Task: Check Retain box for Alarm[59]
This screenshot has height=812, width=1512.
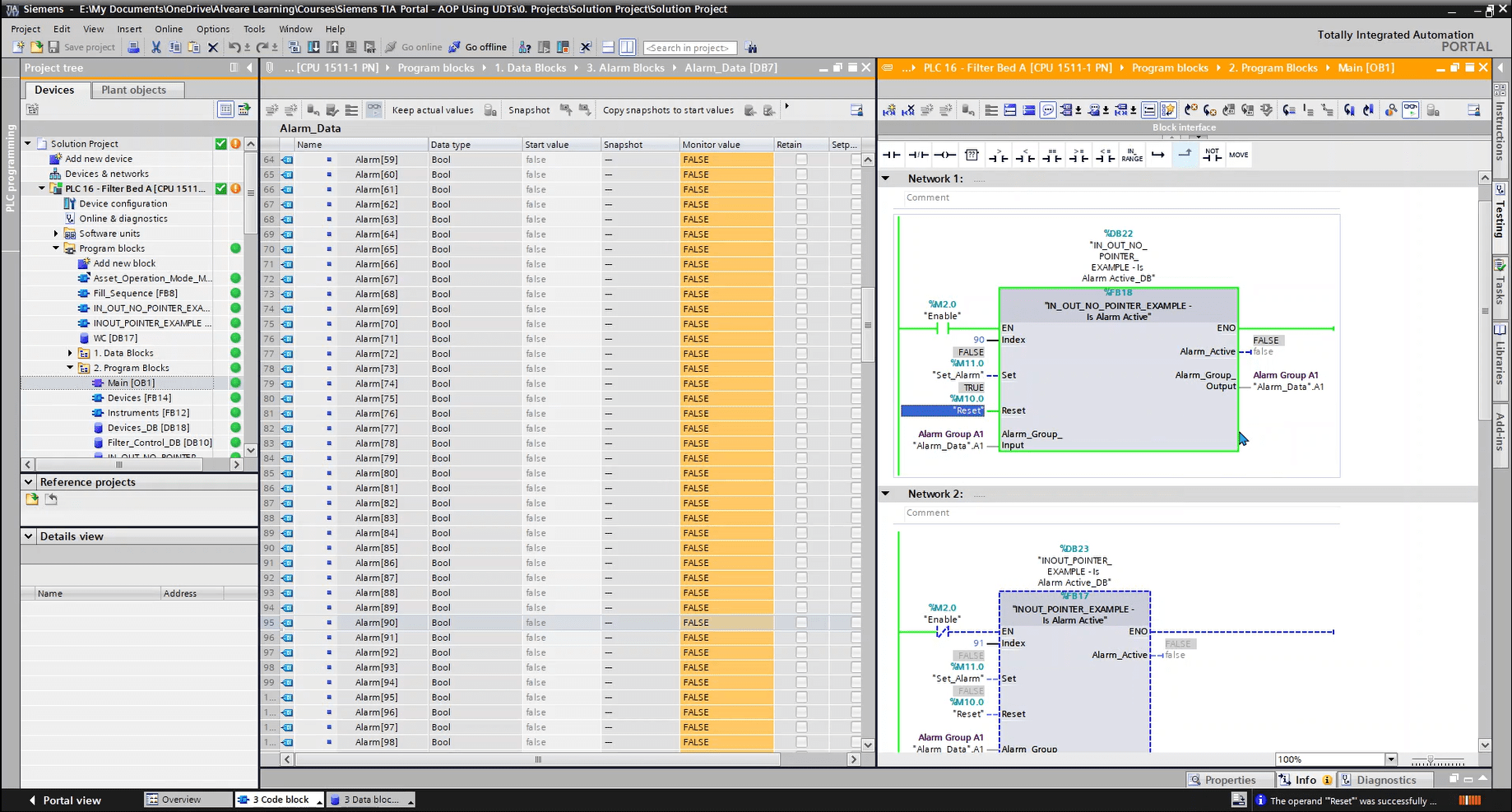Action: tap(801, 160)
